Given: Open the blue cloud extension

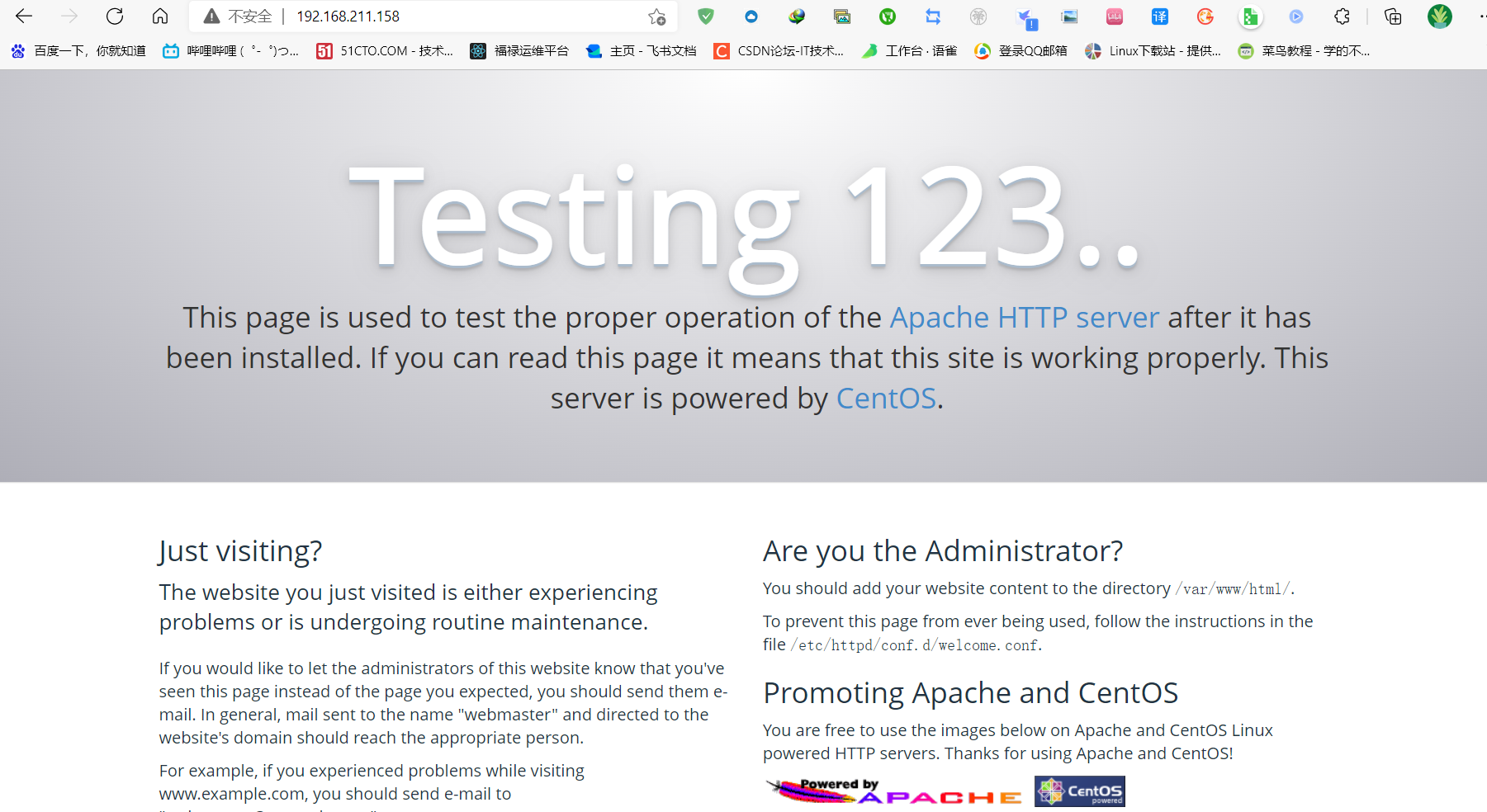Looking at the screenshot, I should [751, 16].
